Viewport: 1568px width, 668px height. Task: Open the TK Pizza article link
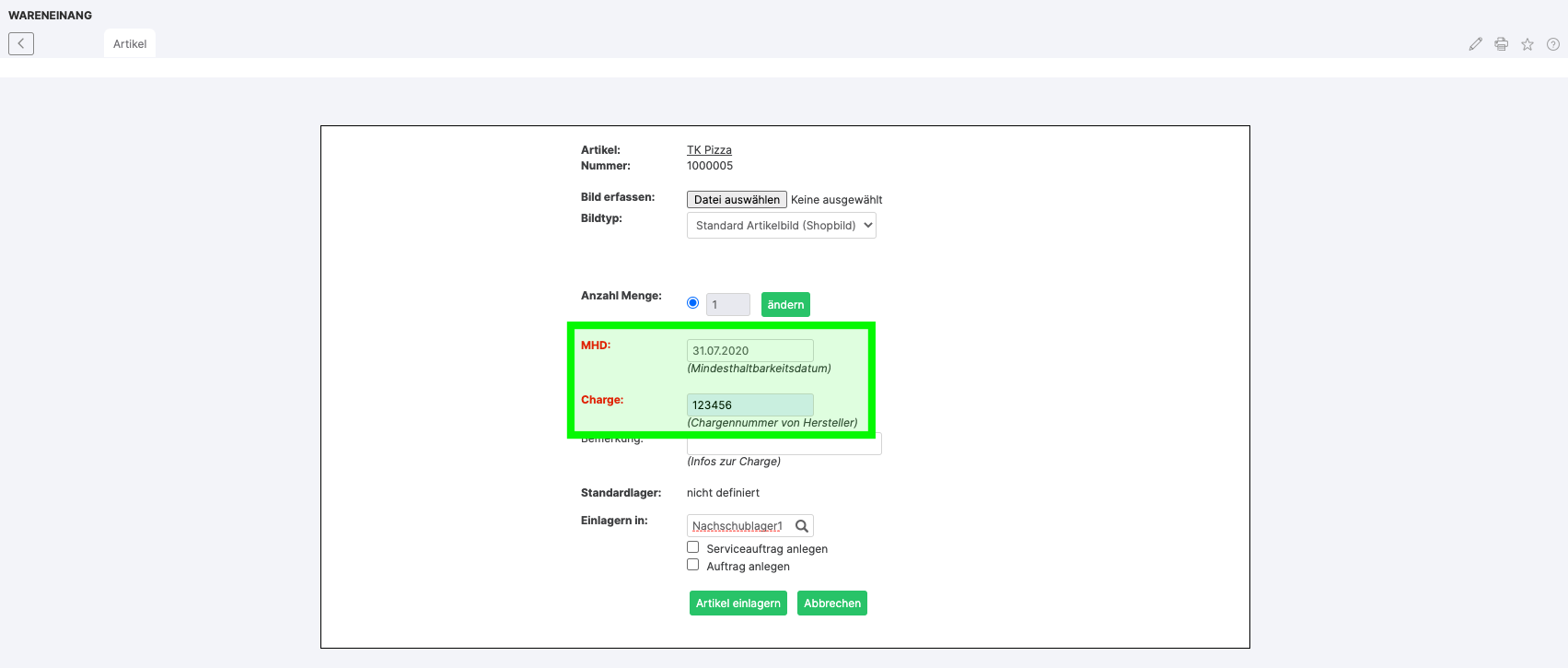[709, 150]
